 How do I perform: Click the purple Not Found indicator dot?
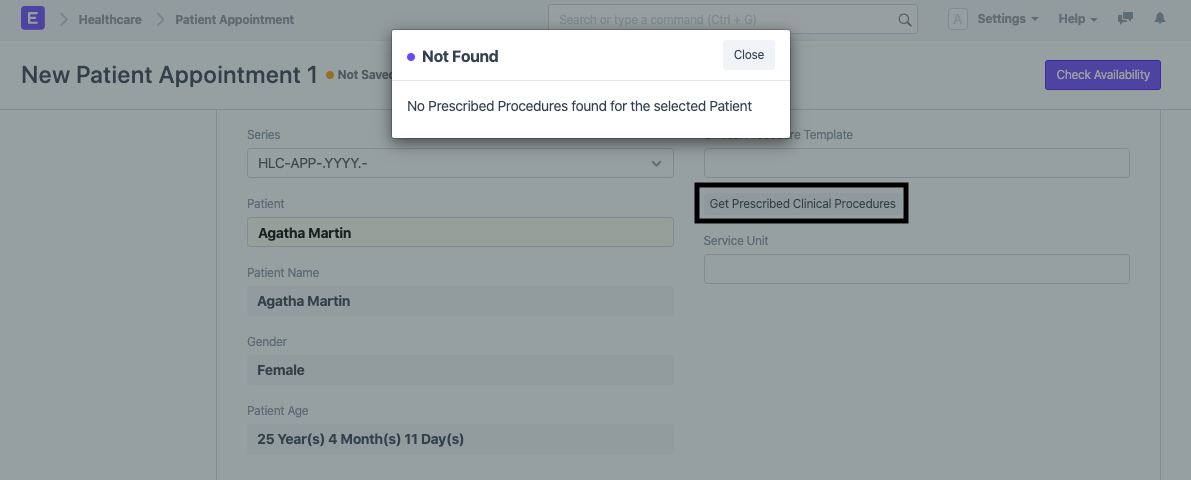coord(411,57)
